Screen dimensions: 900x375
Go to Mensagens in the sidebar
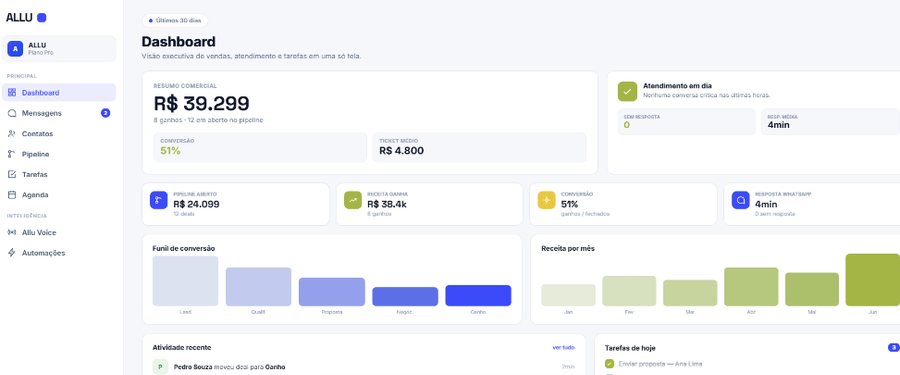[x=59, y=113]
